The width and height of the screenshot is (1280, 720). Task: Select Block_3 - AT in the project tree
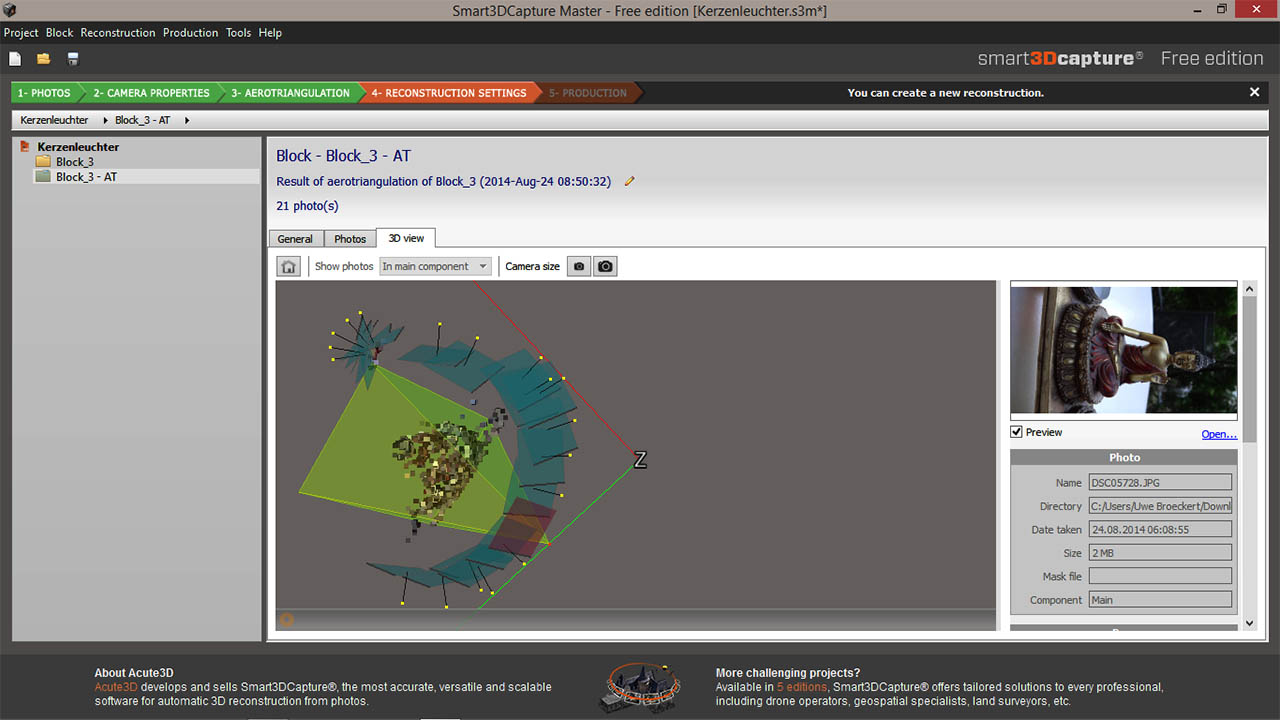[x=86, y=176]
